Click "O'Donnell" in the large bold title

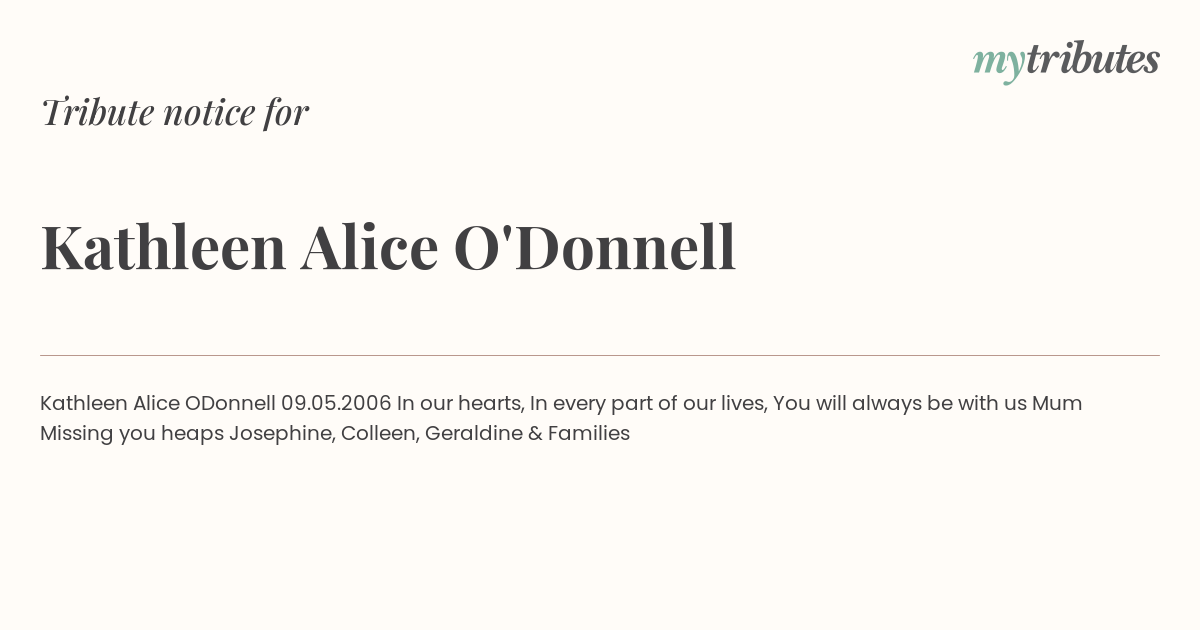click(x=595, y=247)
